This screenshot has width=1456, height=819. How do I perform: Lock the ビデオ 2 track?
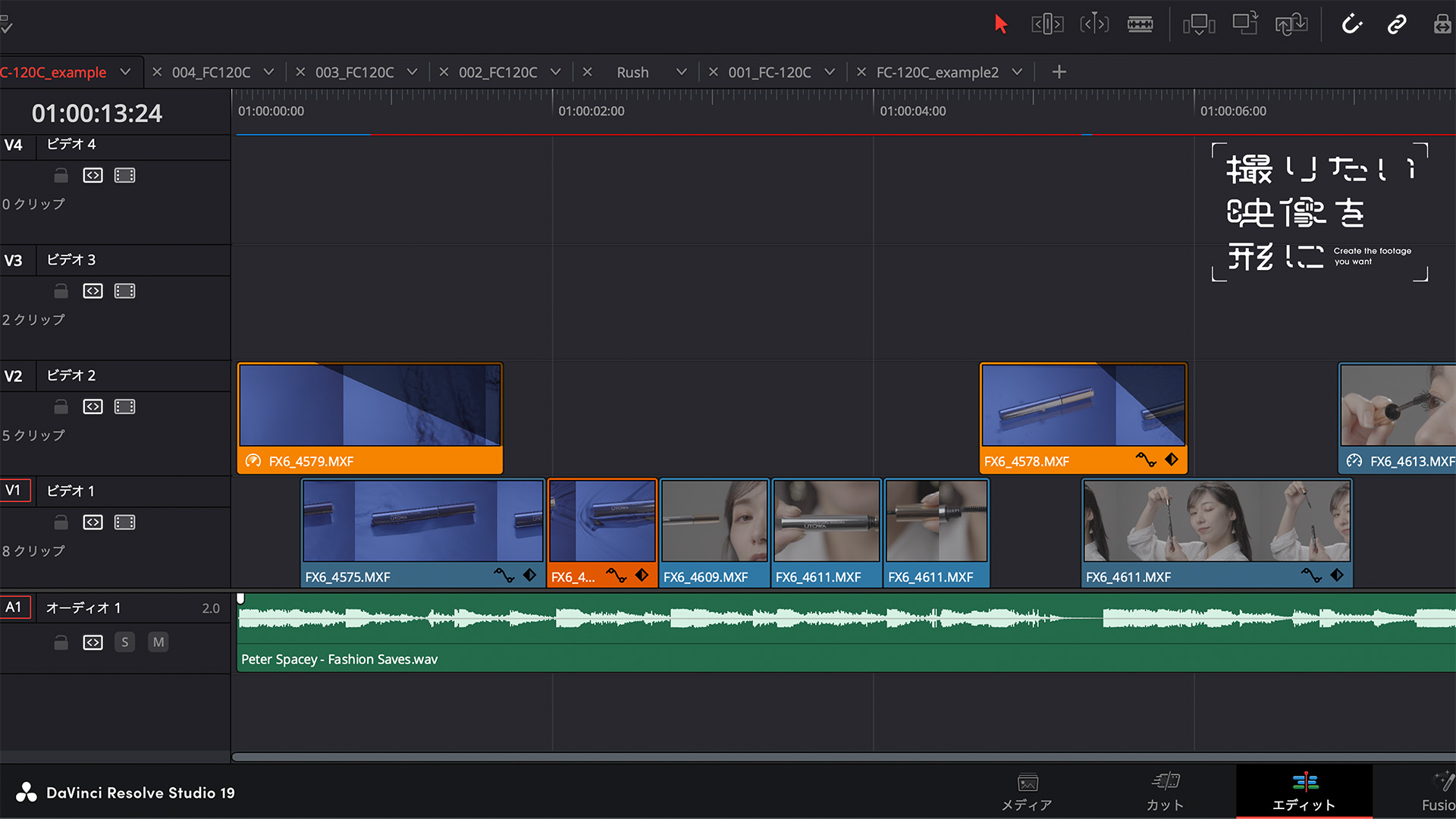pos(61,407)
